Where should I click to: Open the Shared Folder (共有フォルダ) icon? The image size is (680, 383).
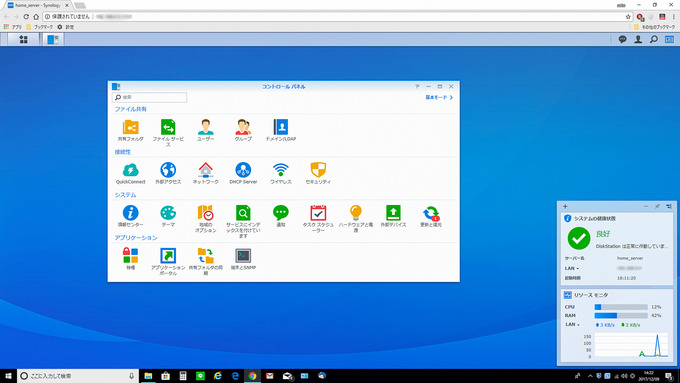pos(131,127)
